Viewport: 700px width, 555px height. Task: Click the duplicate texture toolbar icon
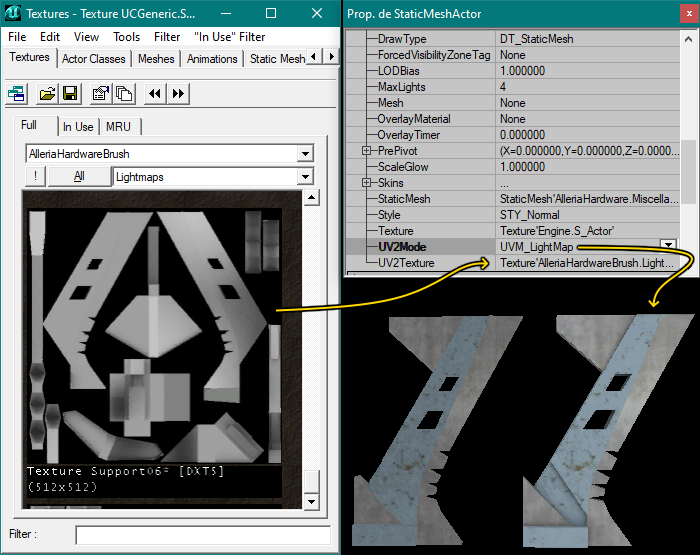124,93
